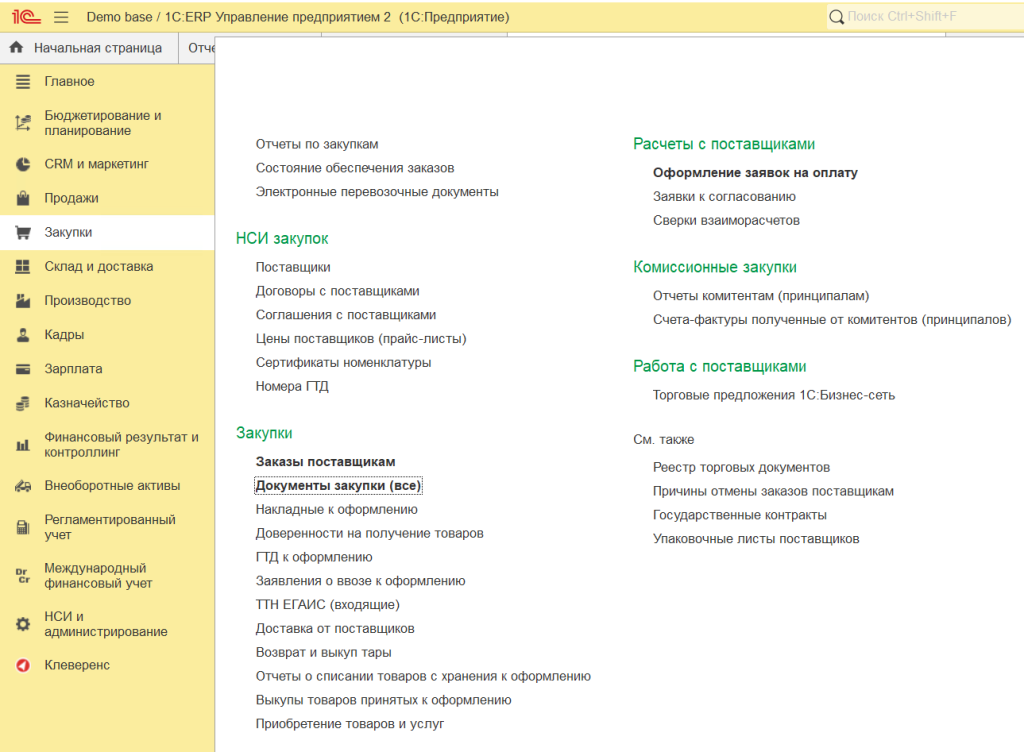
Task: Open Заказы поставщикам
Action: point(325,462)
